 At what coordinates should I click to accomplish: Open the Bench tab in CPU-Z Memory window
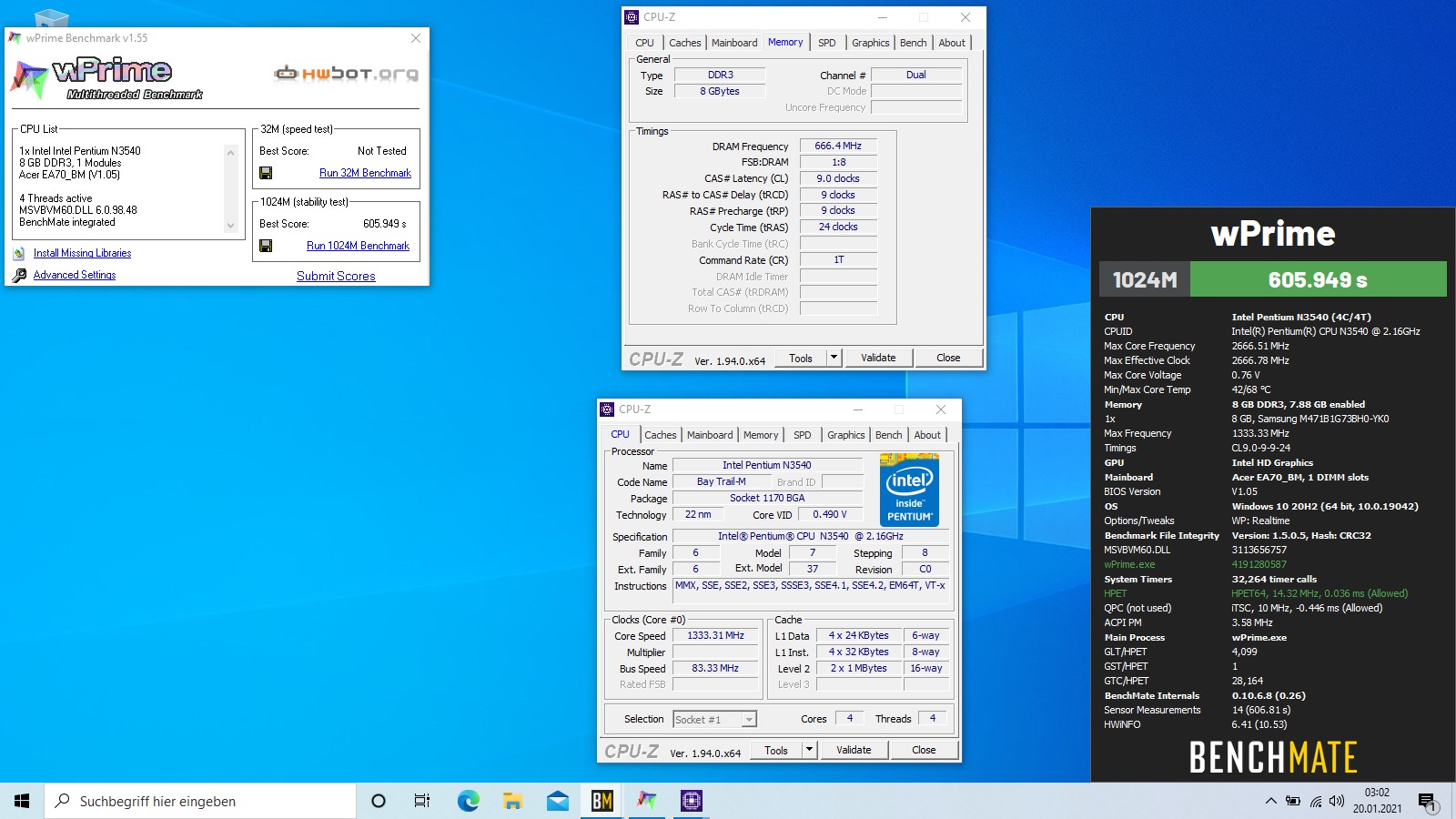(913, 43)
